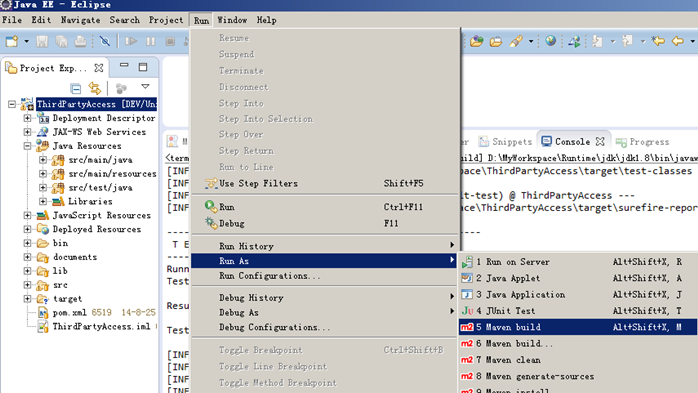Expand the Deployment Descriptor node
The image size is (698, 393).
tap(28, 118)
